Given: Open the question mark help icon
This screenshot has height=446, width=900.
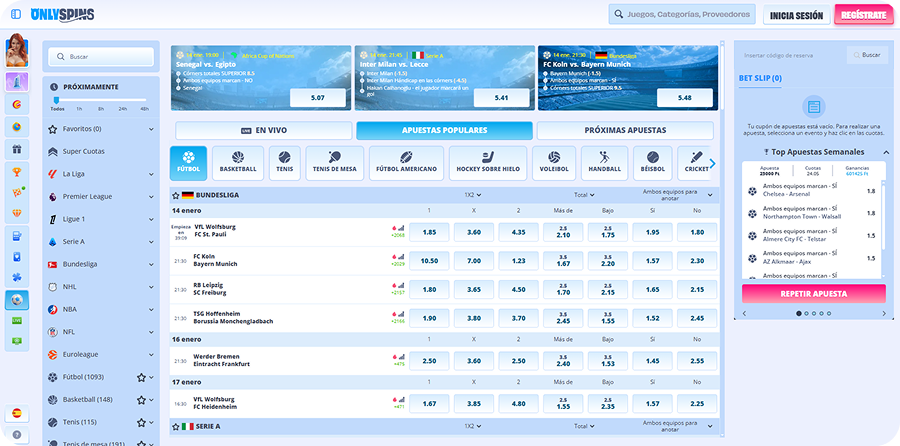Looking at the screenshot, I should click(x=17, y=435).
